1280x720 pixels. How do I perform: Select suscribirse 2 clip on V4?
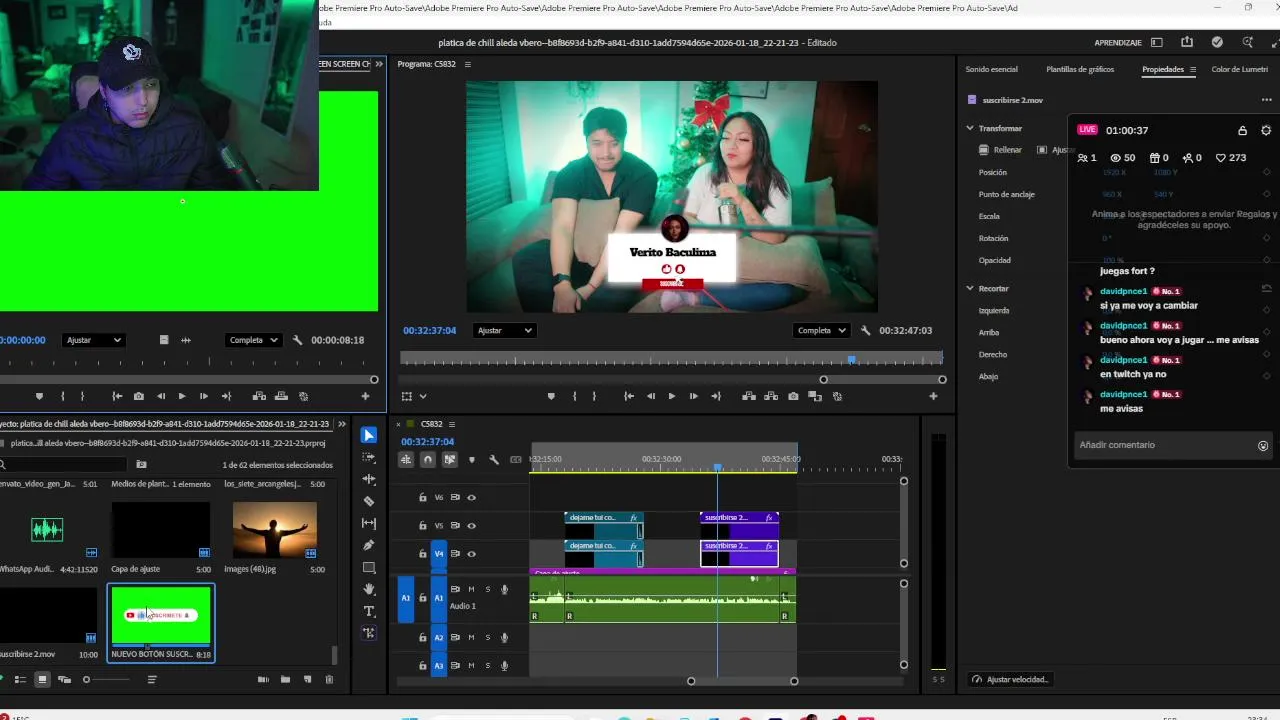[x=739, y=553]
